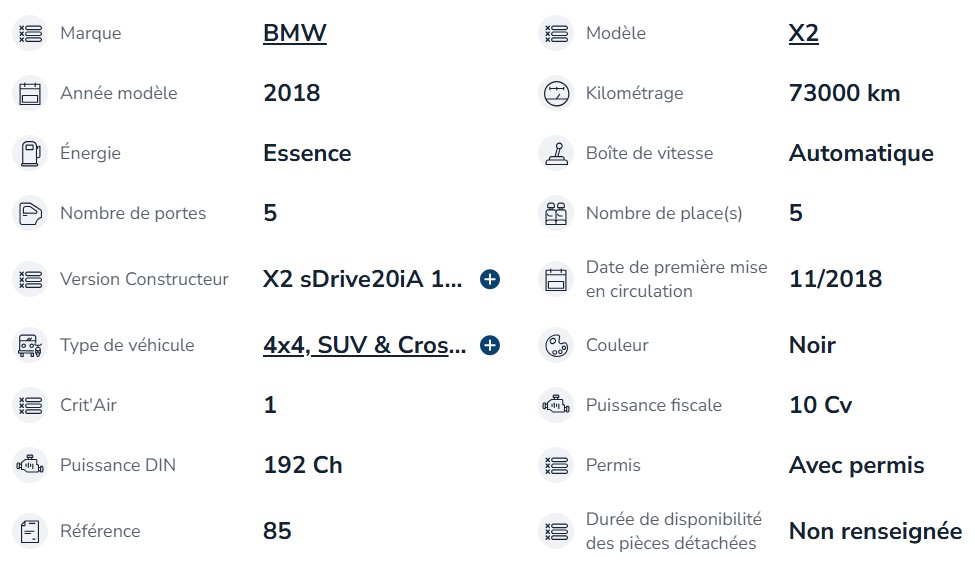Click the fuel pump icon for Énergie
The image size is (975, 573).
(x=30, y=153)
